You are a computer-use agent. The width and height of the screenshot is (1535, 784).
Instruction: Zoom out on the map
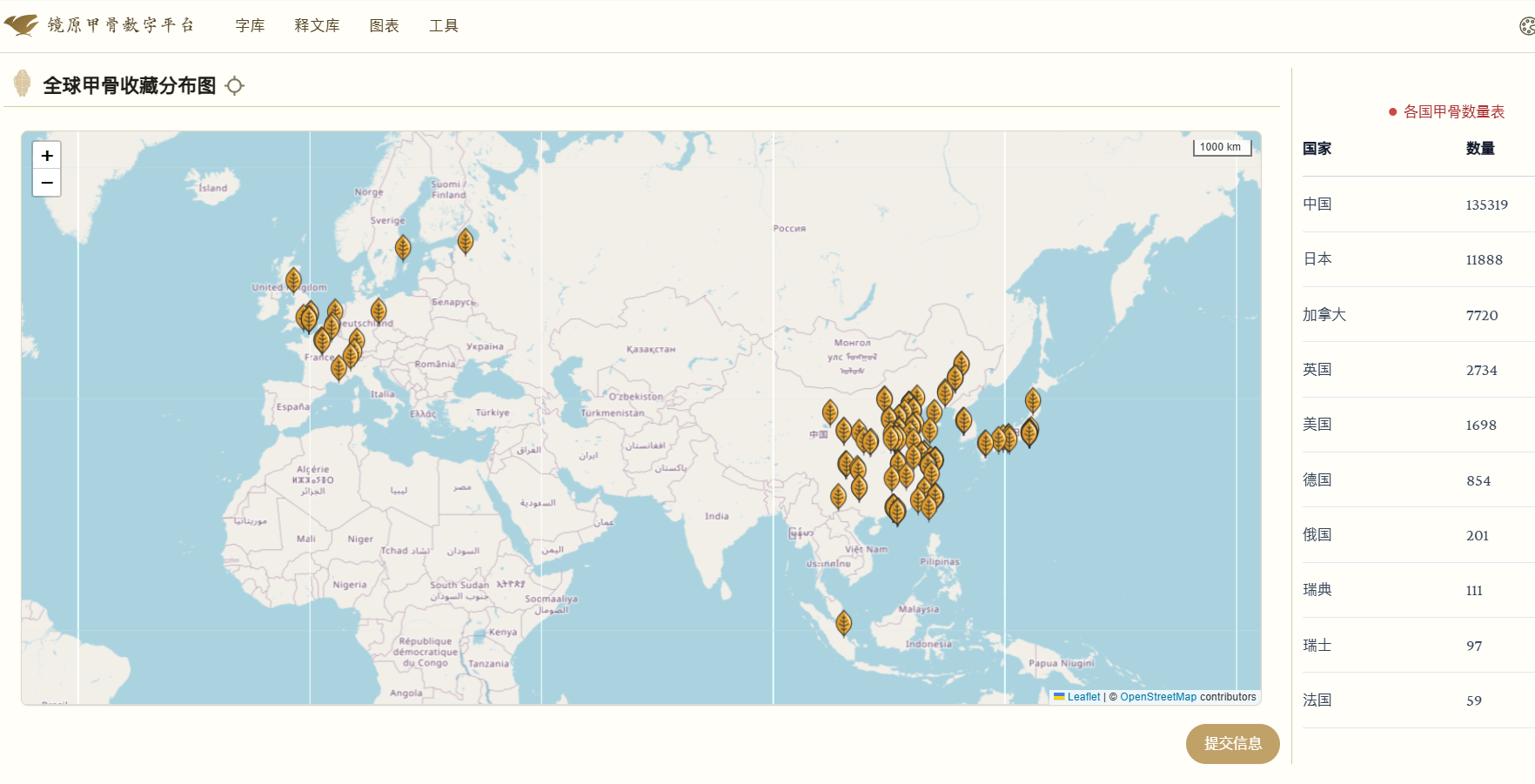point(47,183)
